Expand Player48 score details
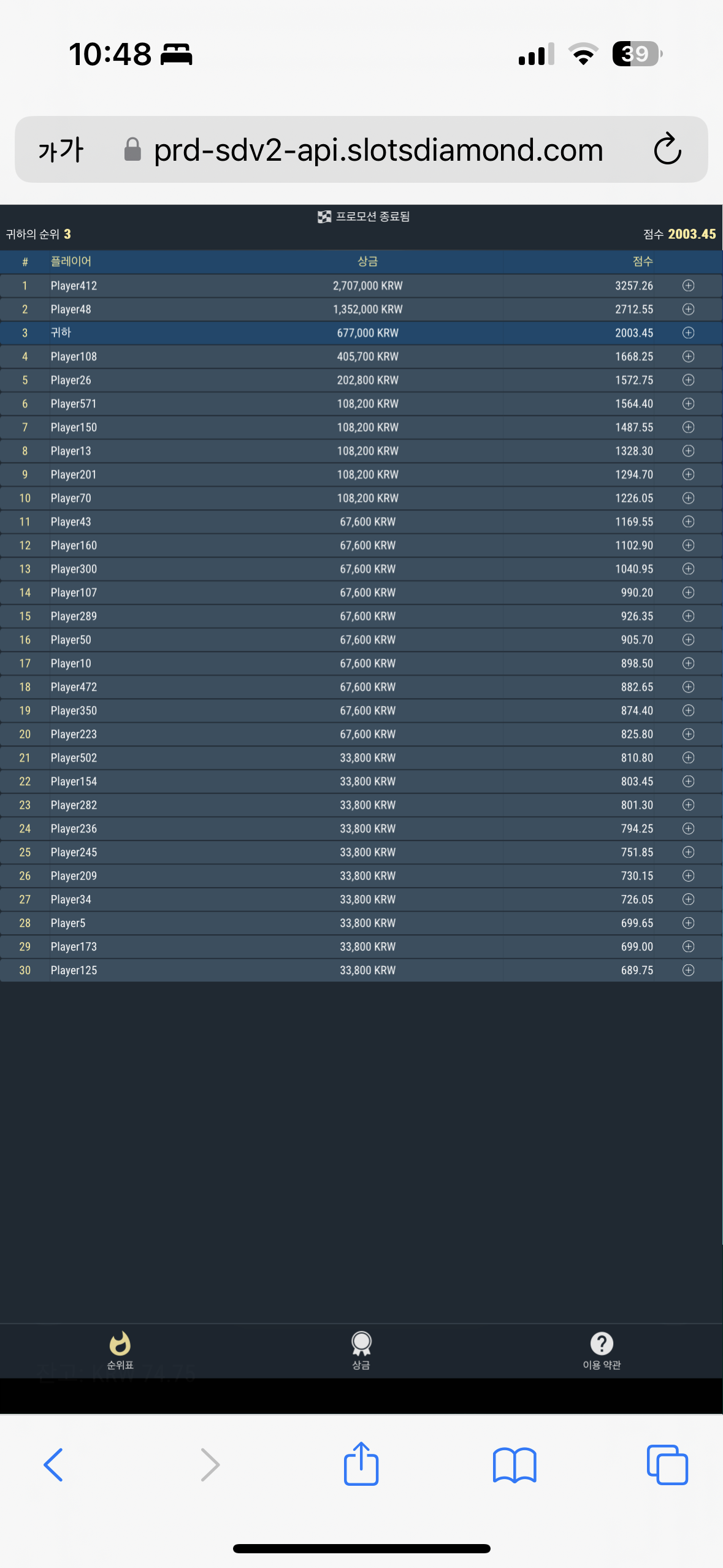The width and height of the screenshot is (723, 1568). 688,309
